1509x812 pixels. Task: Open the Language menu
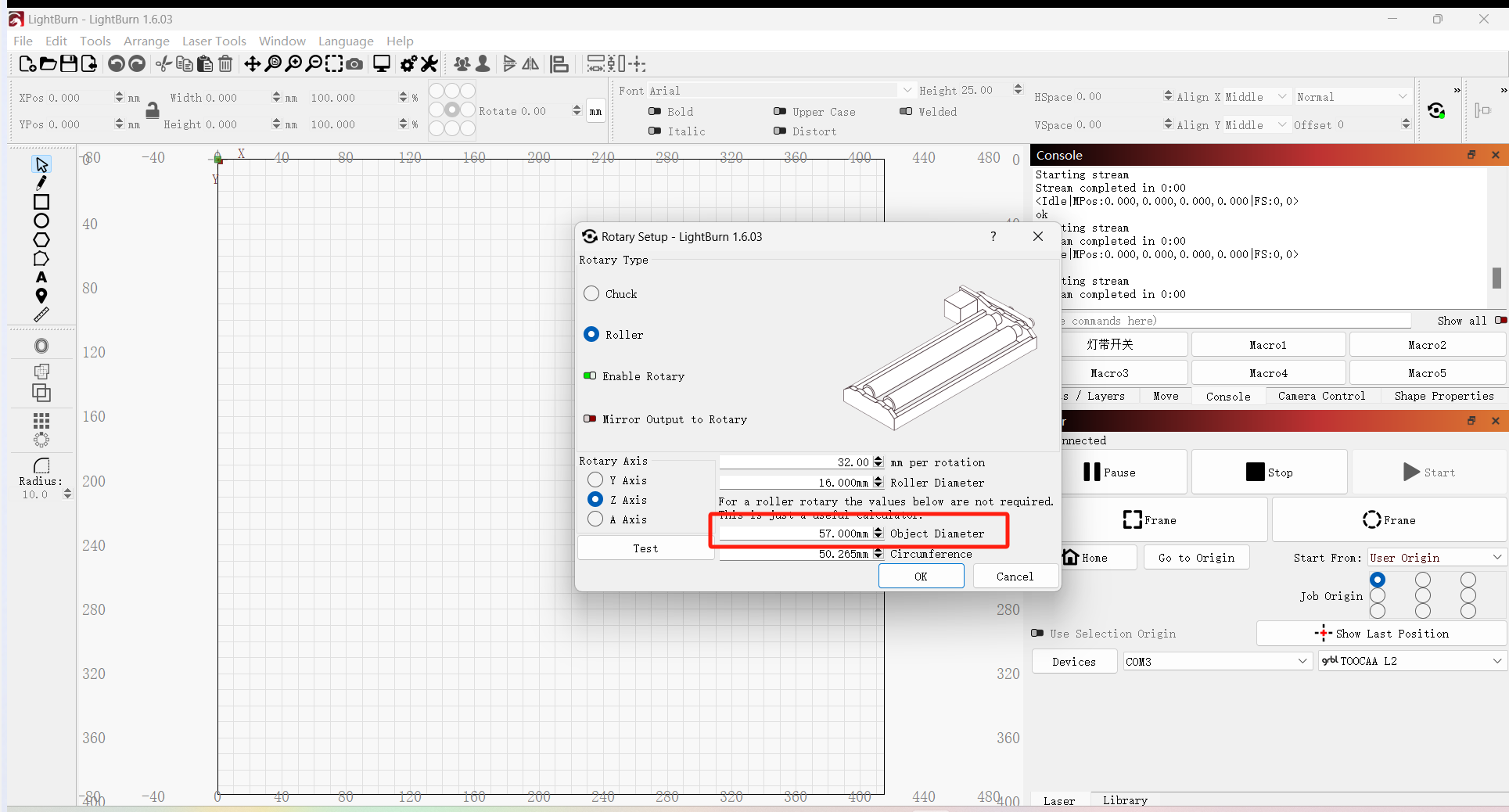coord(346,41)
